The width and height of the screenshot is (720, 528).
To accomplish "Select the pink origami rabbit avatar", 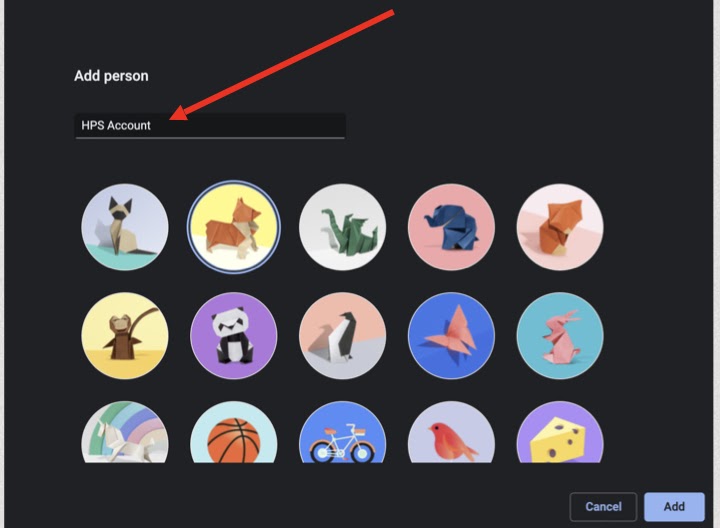I will pyautogui.click(x=560, y=335).
